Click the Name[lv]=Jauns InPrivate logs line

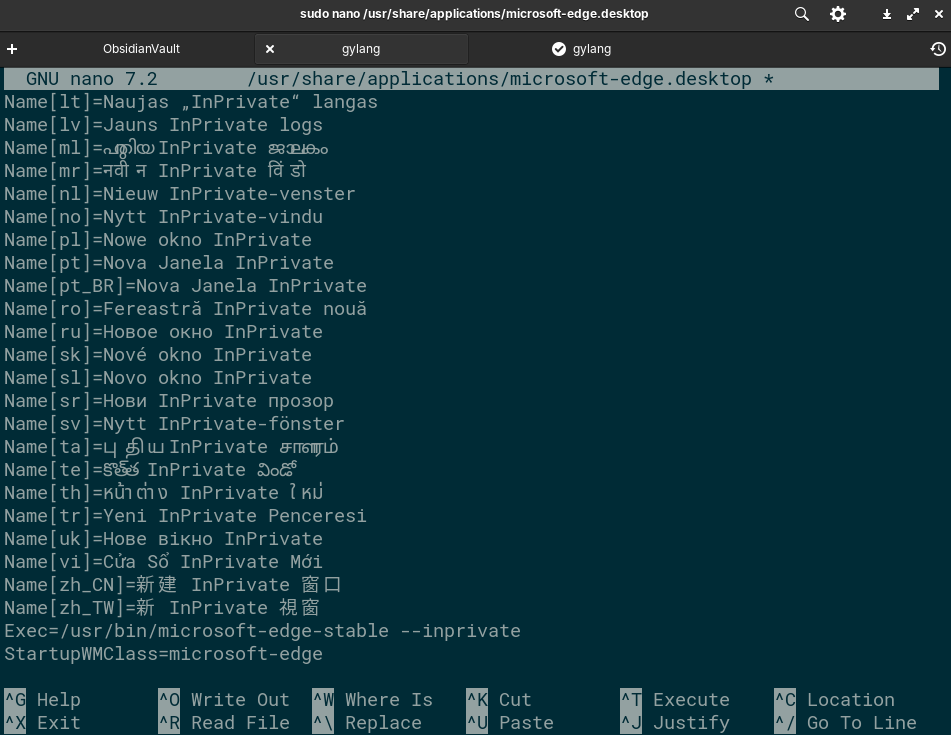(163, 125)
